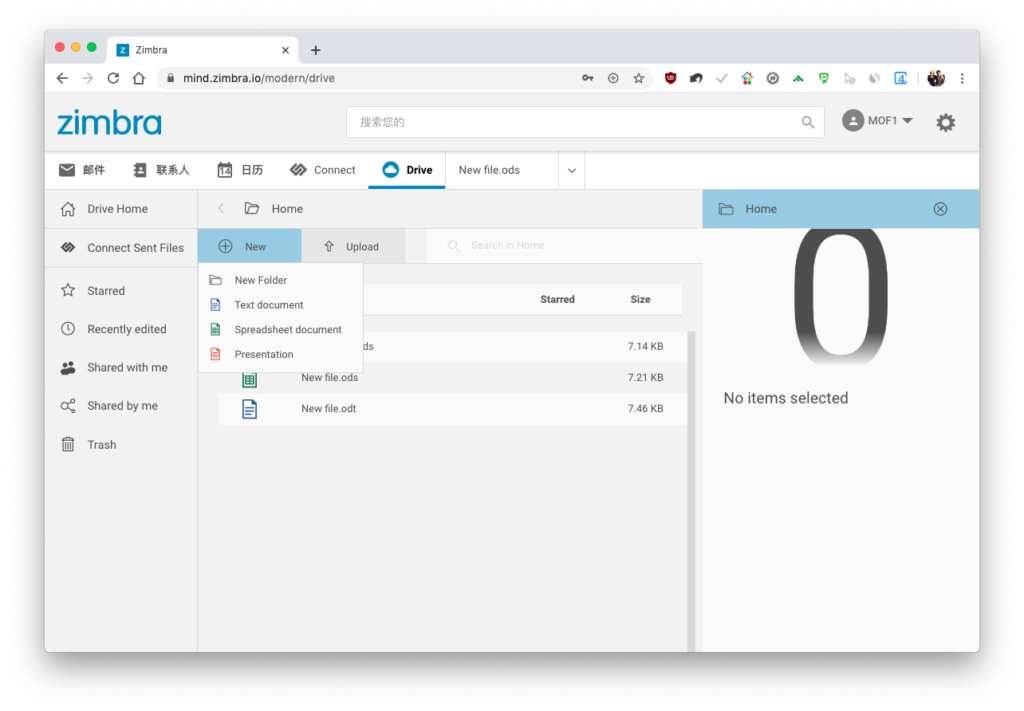Create a Spreadsheet document
Screen dimensions: 1024x711
pos(281,330)
